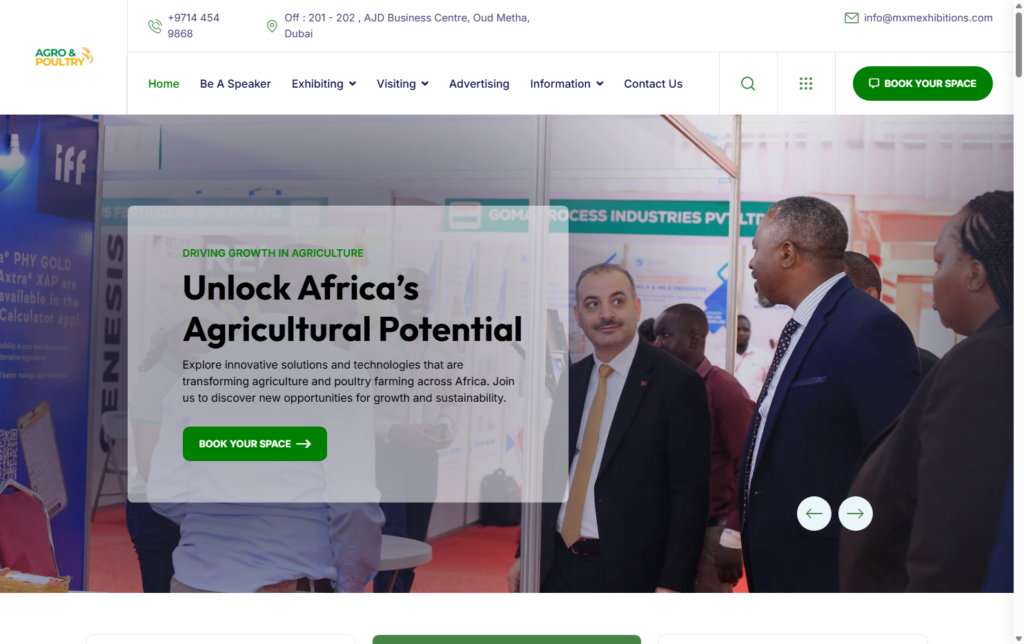The image size is (1024, 644).
Task: Click header Book Your Space button
Action: tap(922, 84)
